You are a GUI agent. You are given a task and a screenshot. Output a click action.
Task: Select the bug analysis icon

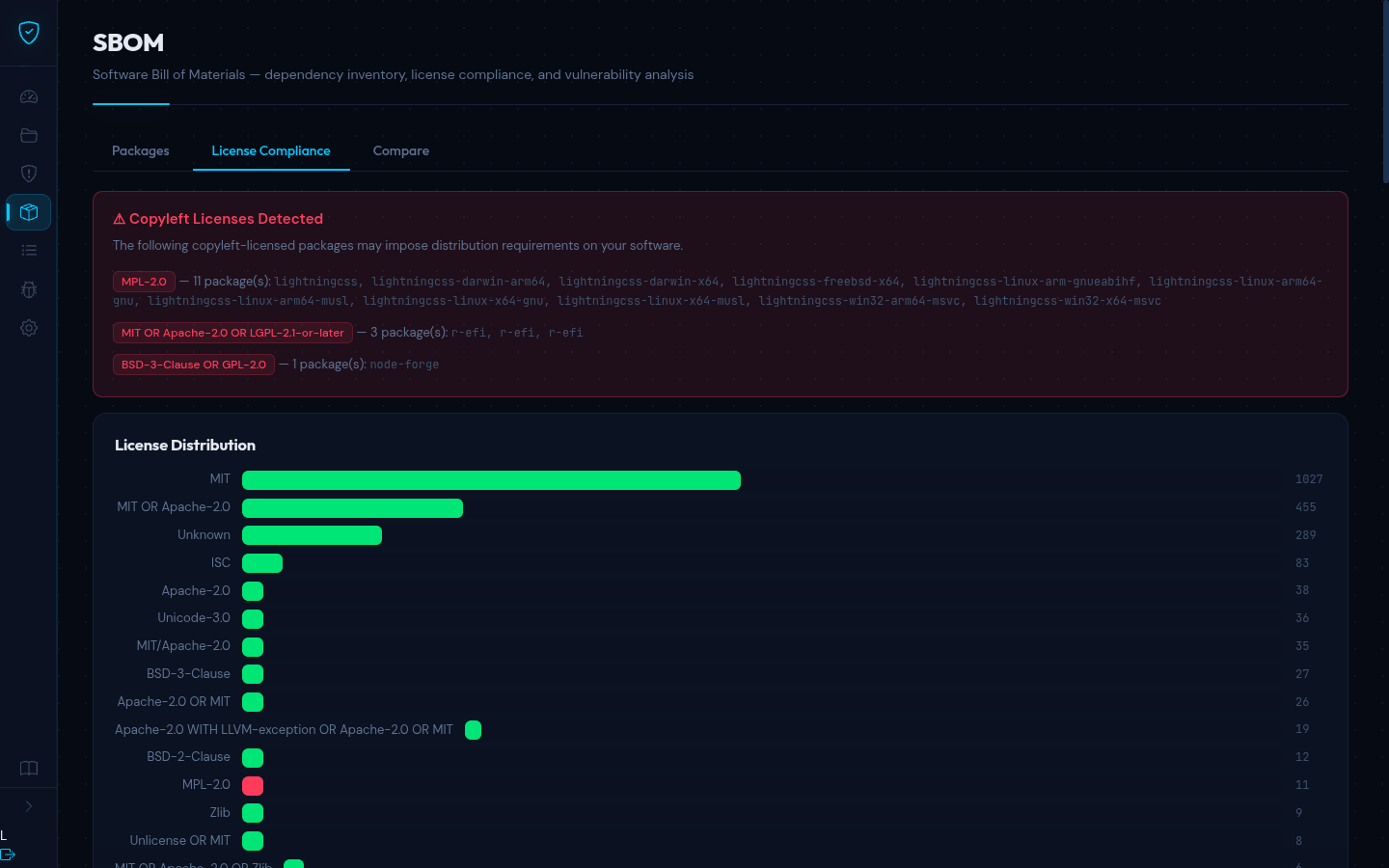point(28,289)
